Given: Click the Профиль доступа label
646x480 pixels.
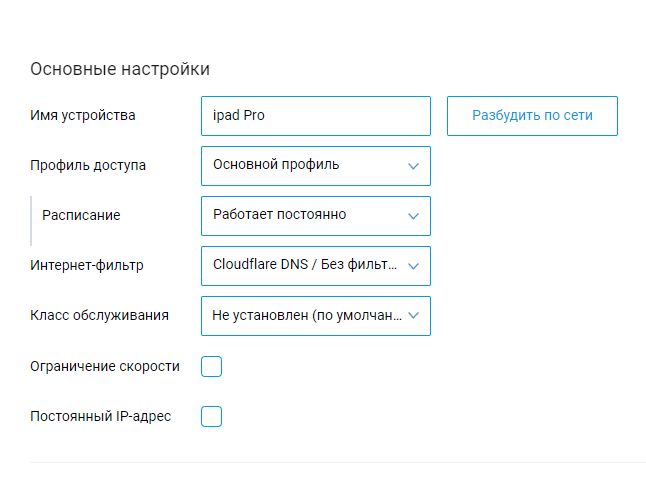Looking at the screenshot, I should 88,166.
